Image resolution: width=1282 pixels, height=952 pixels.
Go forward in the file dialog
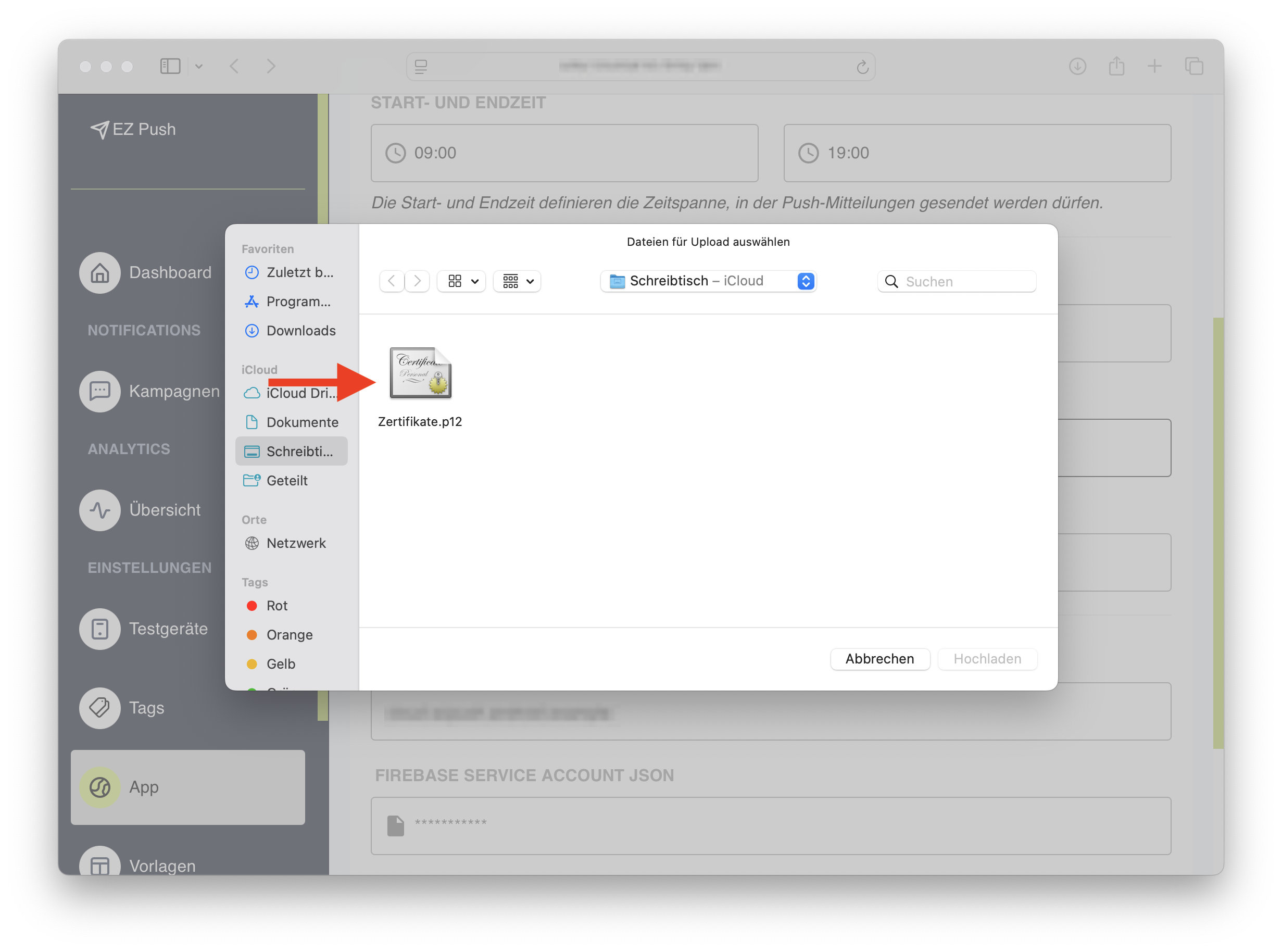pos(417,281)
